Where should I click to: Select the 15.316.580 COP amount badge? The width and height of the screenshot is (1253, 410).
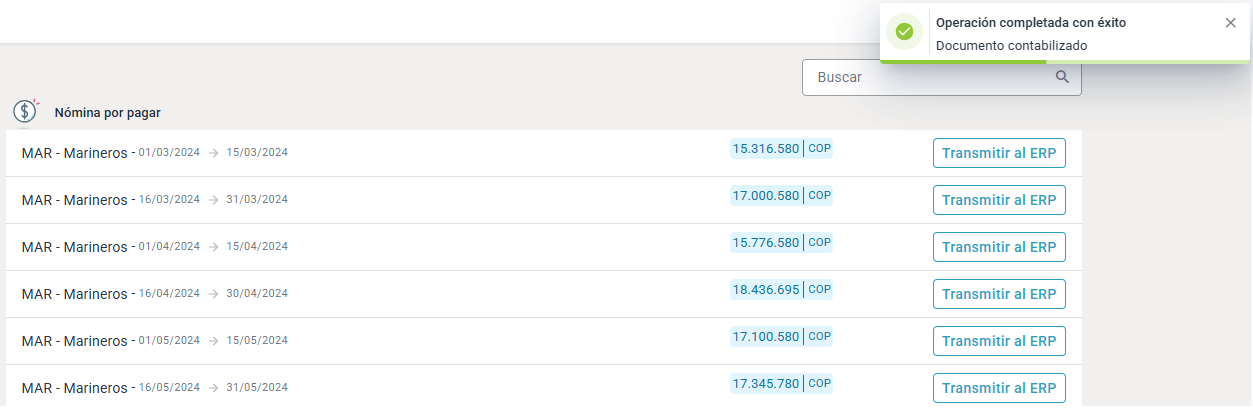(781, 149)
